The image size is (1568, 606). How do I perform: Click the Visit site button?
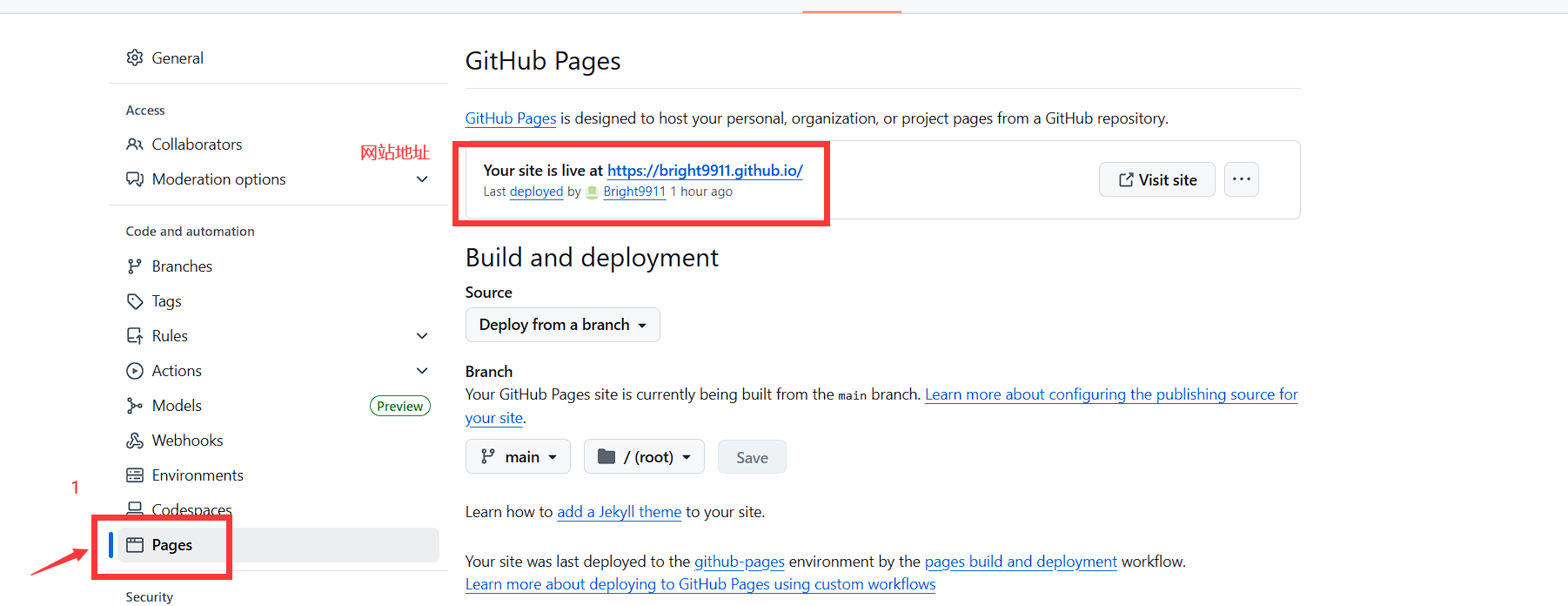point(1157,179)
